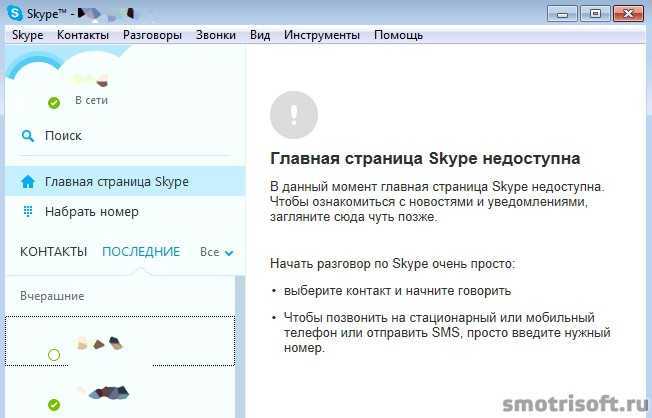Click the Вчерашние group header
The height and width of the screenshot is (418, 652).
coord(52,296)
